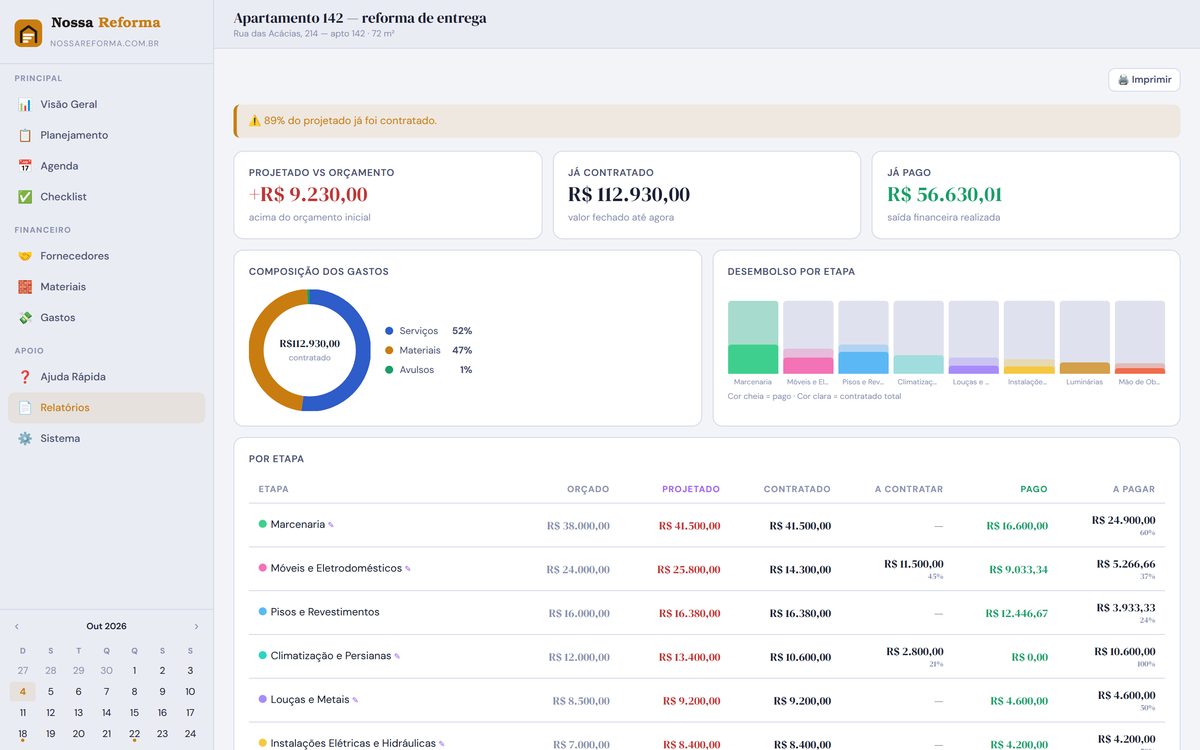Go to next month in the mini calendar
Screen dimensions: 1200x750
(196, 627)
